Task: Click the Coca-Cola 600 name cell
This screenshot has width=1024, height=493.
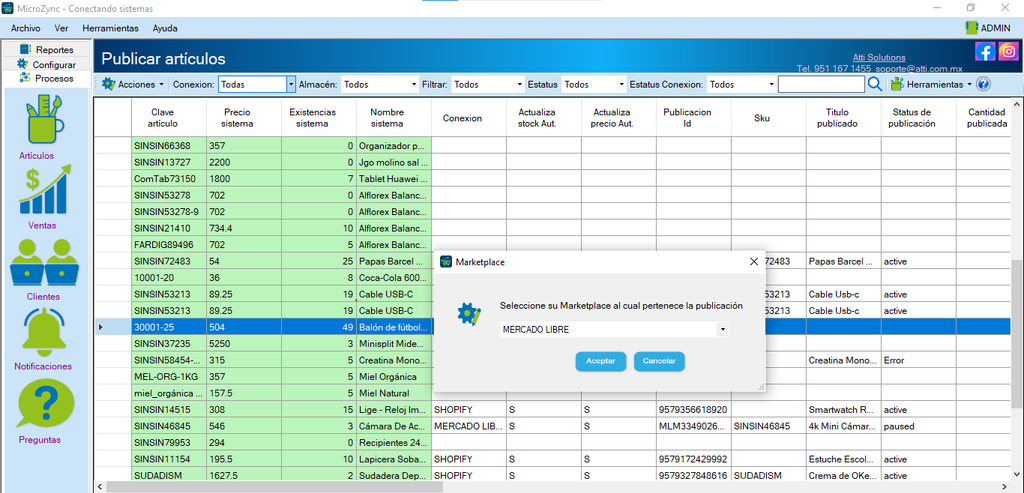Action: (394, 278)
